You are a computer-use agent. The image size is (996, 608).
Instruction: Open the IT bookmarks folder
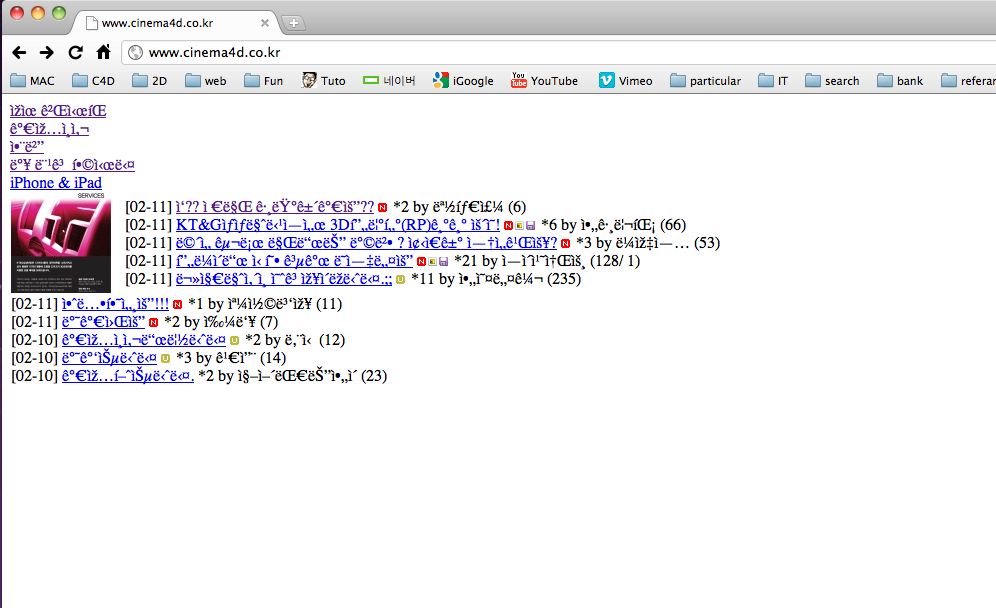773,81
